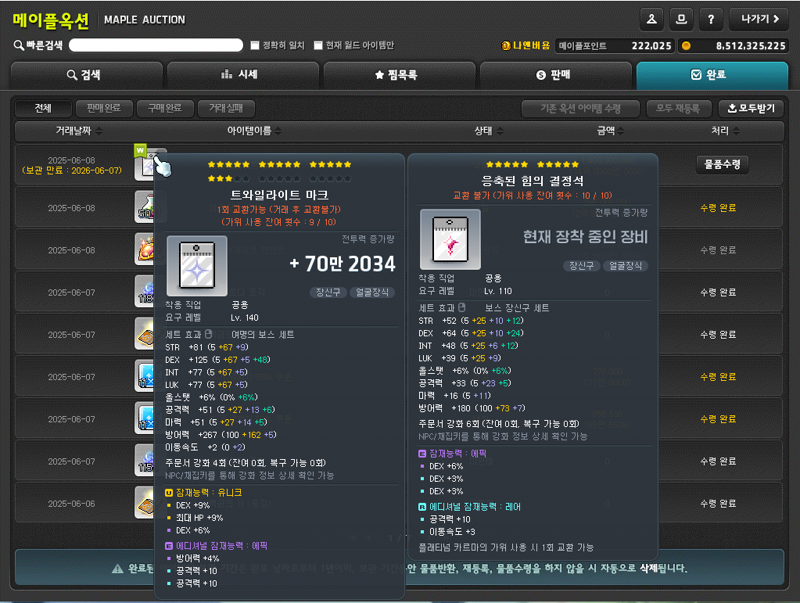The image size is (800, 603).
Task: Click the 넥슨캐시 coin icon
Action: (x=506, y=46)
